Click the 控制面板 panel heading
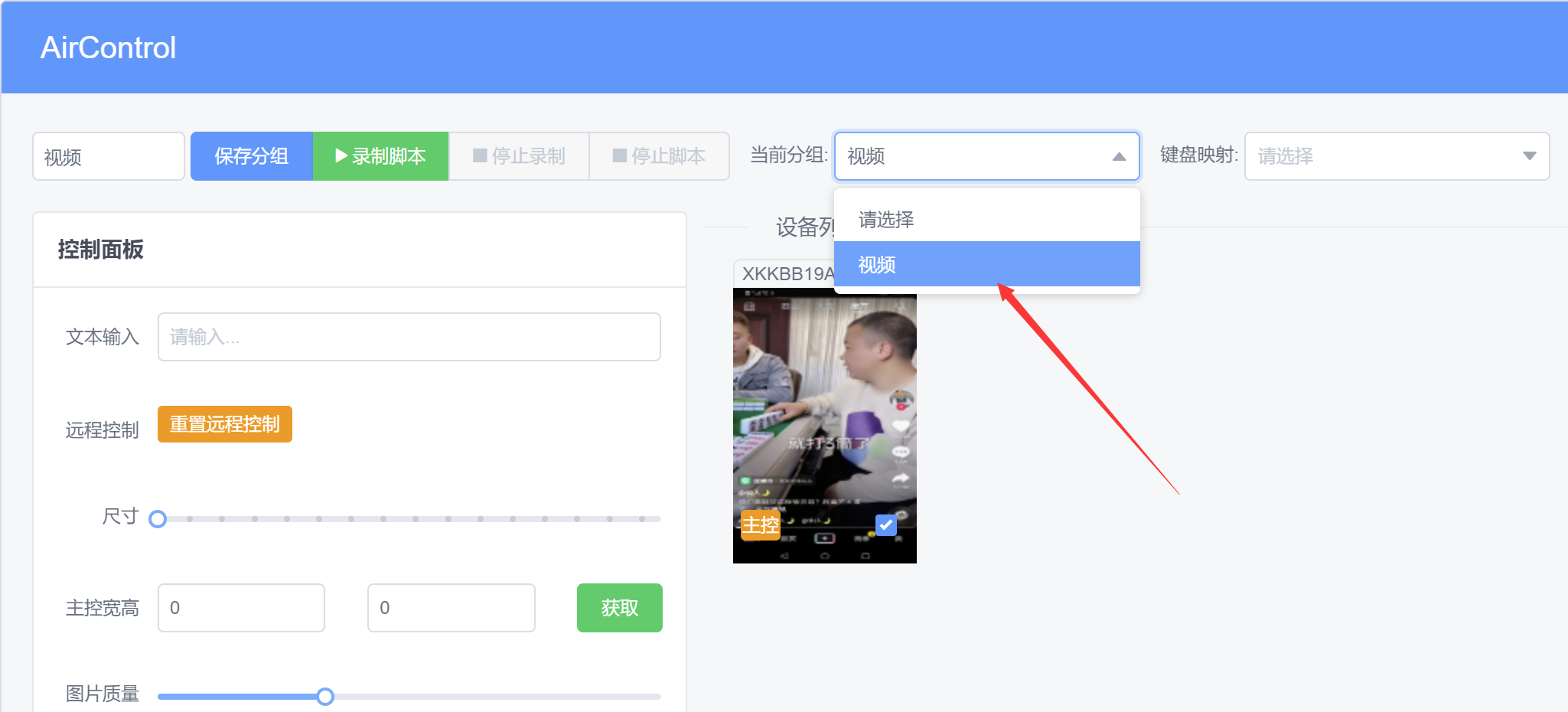The width and height of the screenshot is (1568, 712). (100, 250)
